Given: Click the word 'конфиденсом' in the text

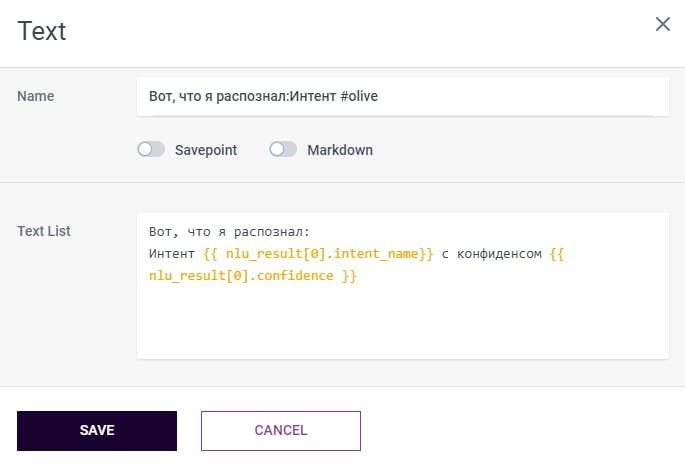Looking at the screenshot, I should coord(499,254).
